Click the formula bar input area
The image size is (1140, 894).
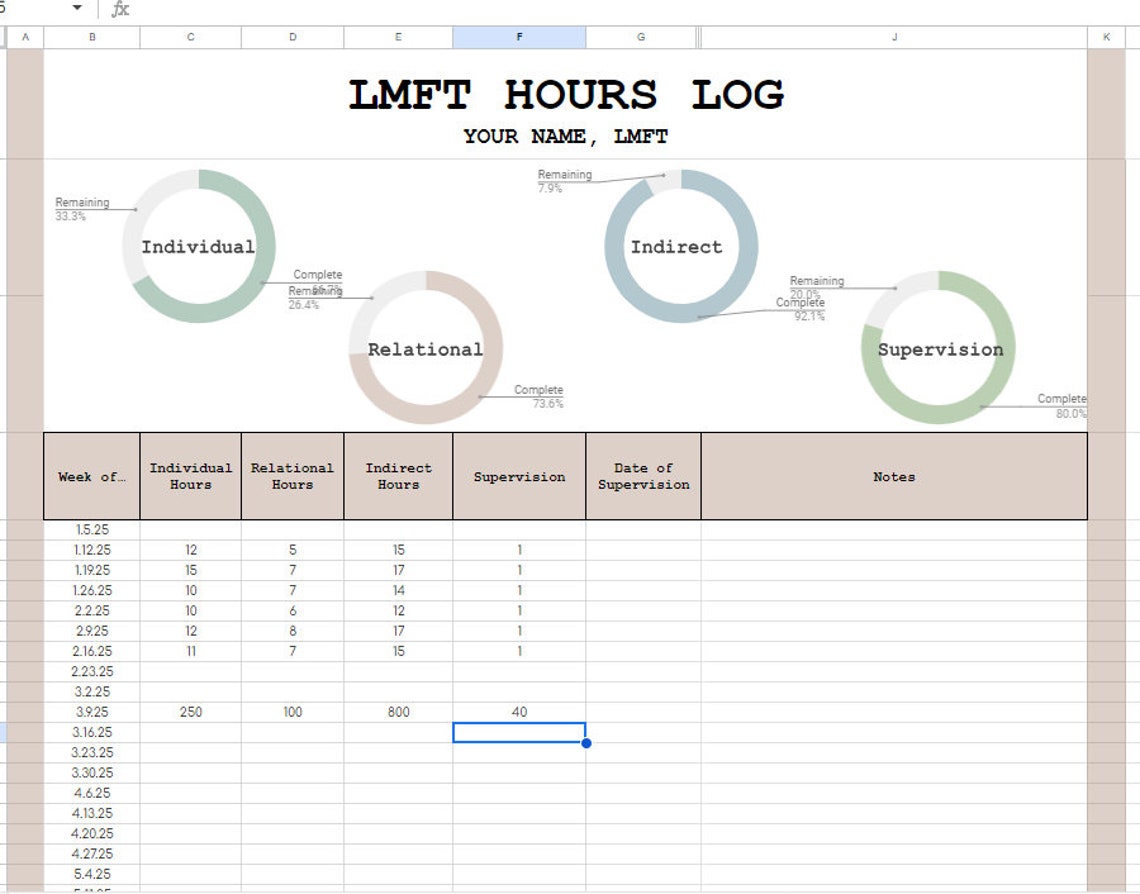[x=400, y=8]
